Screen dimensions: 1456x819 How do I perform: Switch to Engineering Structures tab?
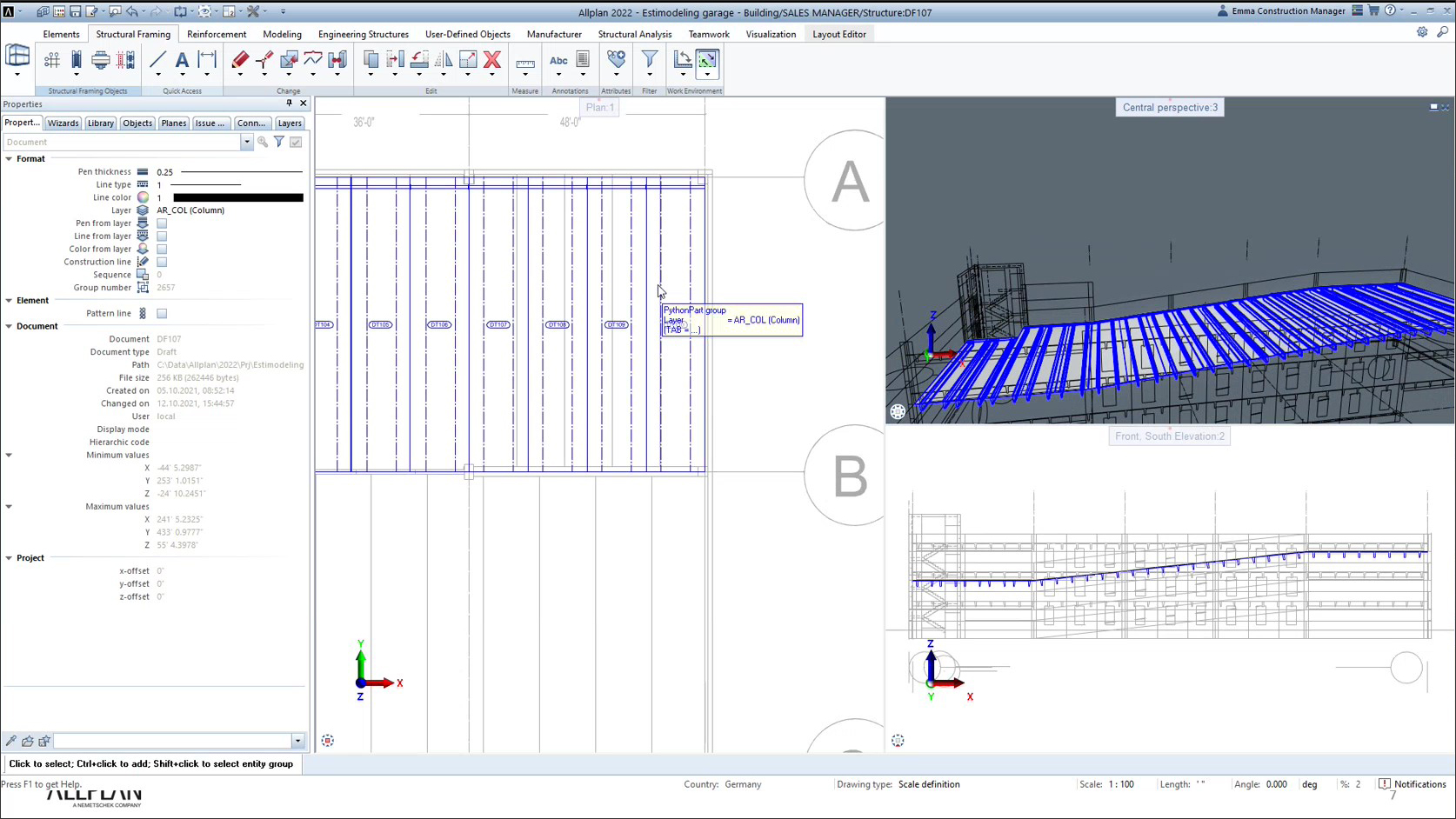tap(364, 34)
